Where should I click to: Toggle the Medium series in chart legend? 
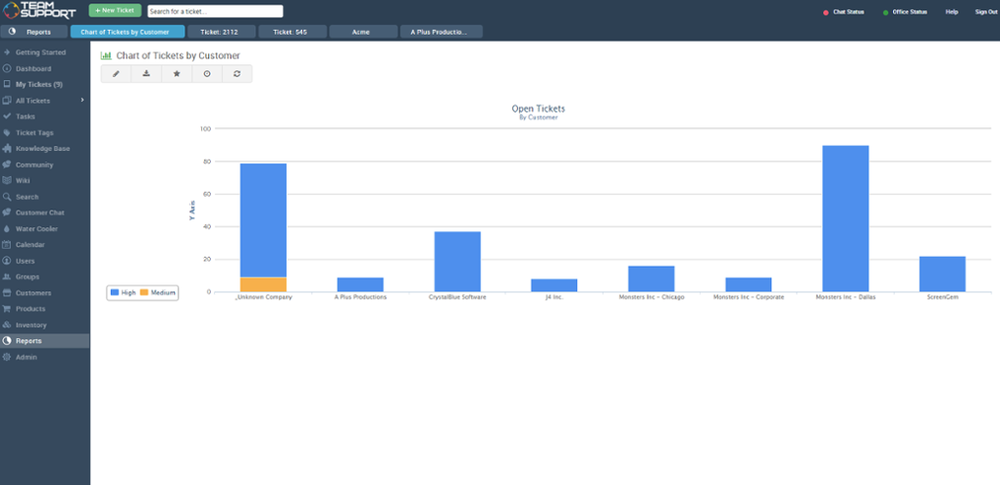tap(158, 292)
